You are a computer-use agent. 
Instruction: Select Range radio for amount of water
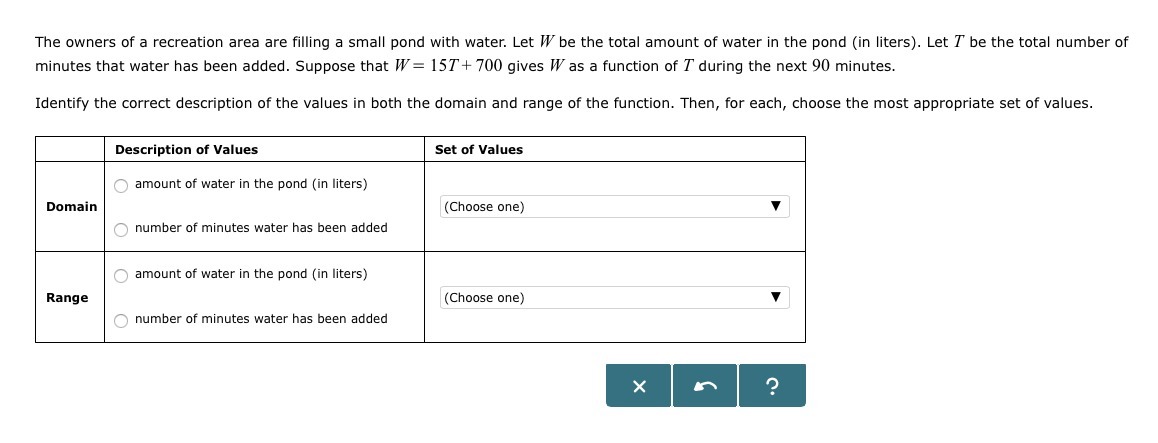click(121, 275)
